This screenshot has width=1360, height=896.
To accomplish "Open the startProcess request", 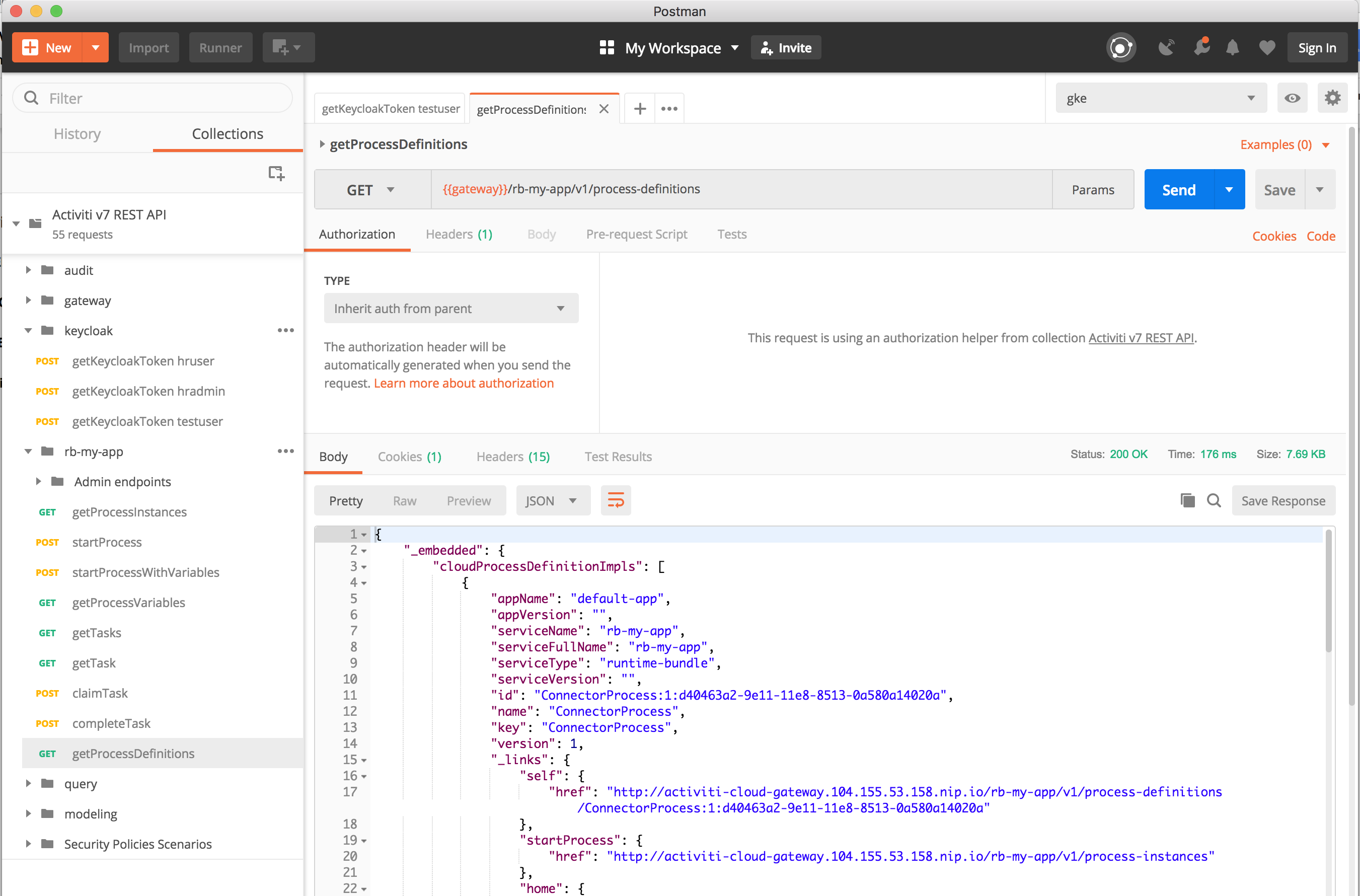I will (x=107, y=542).
